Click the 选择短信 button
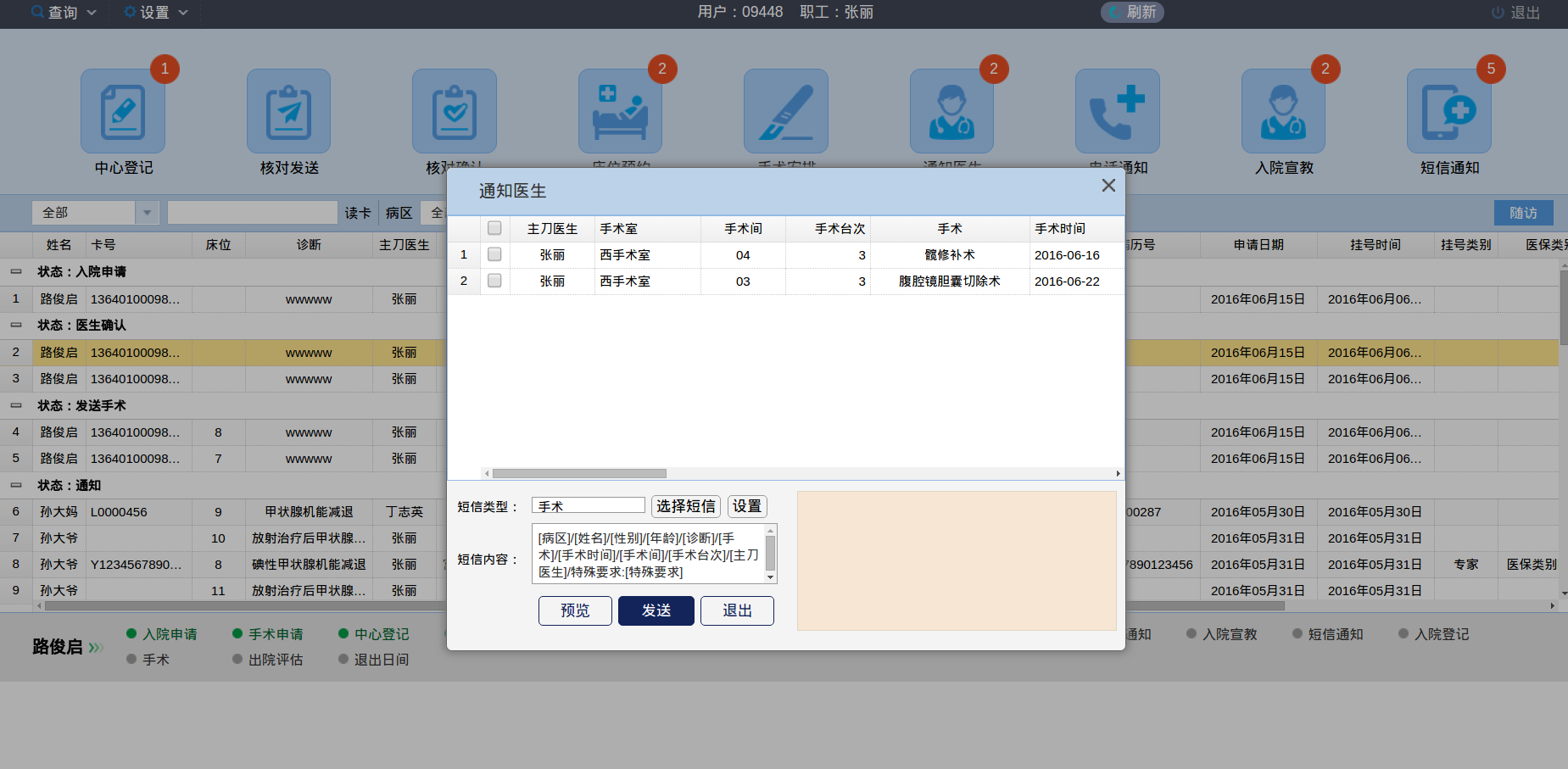Image resolution: width=1568 pixels, height=769 pixels. (686, 506)
